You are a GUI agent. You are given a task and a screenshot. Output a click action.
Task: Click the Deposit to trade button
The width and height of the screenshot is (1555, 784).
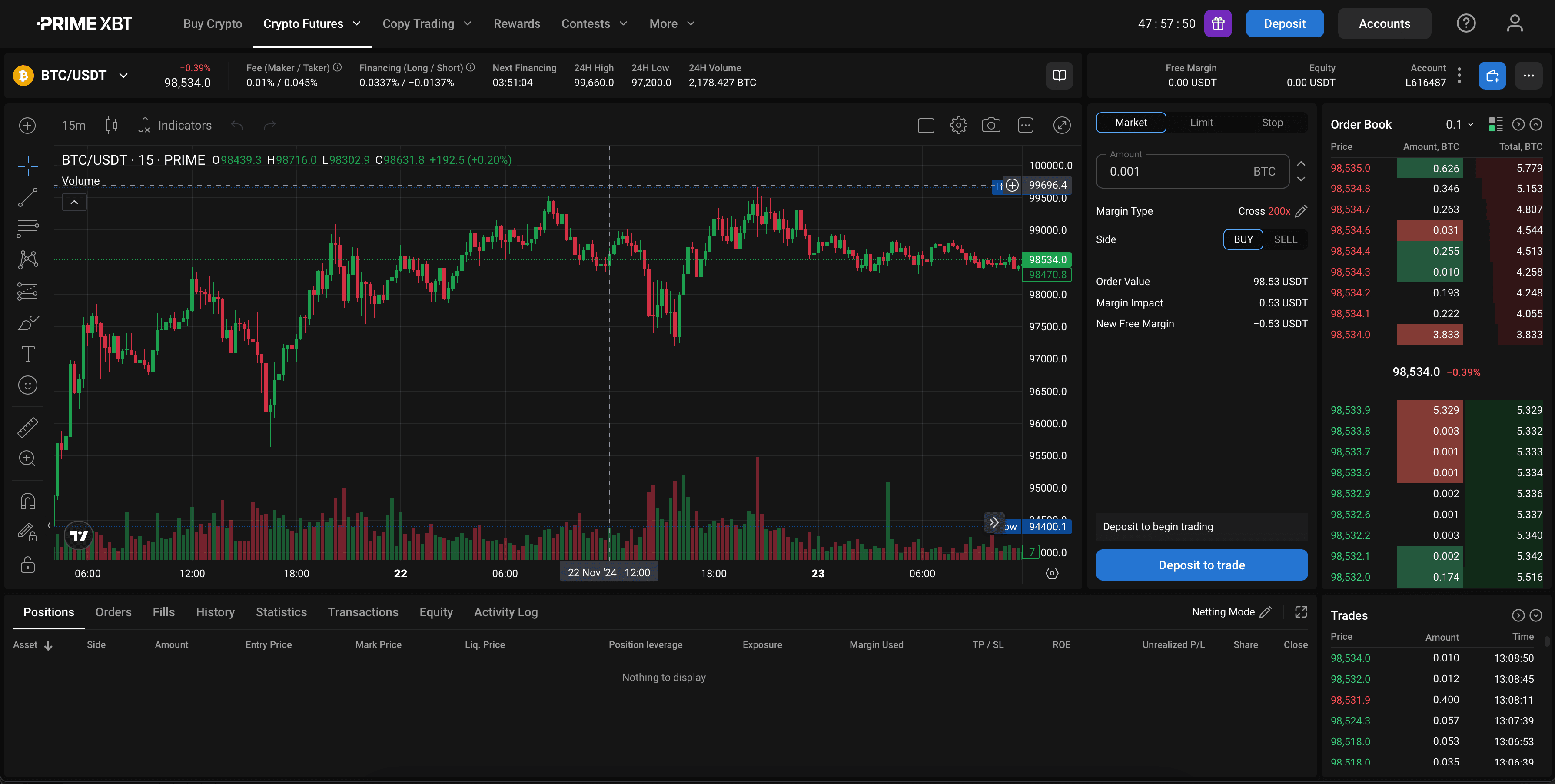[1201, 565]
